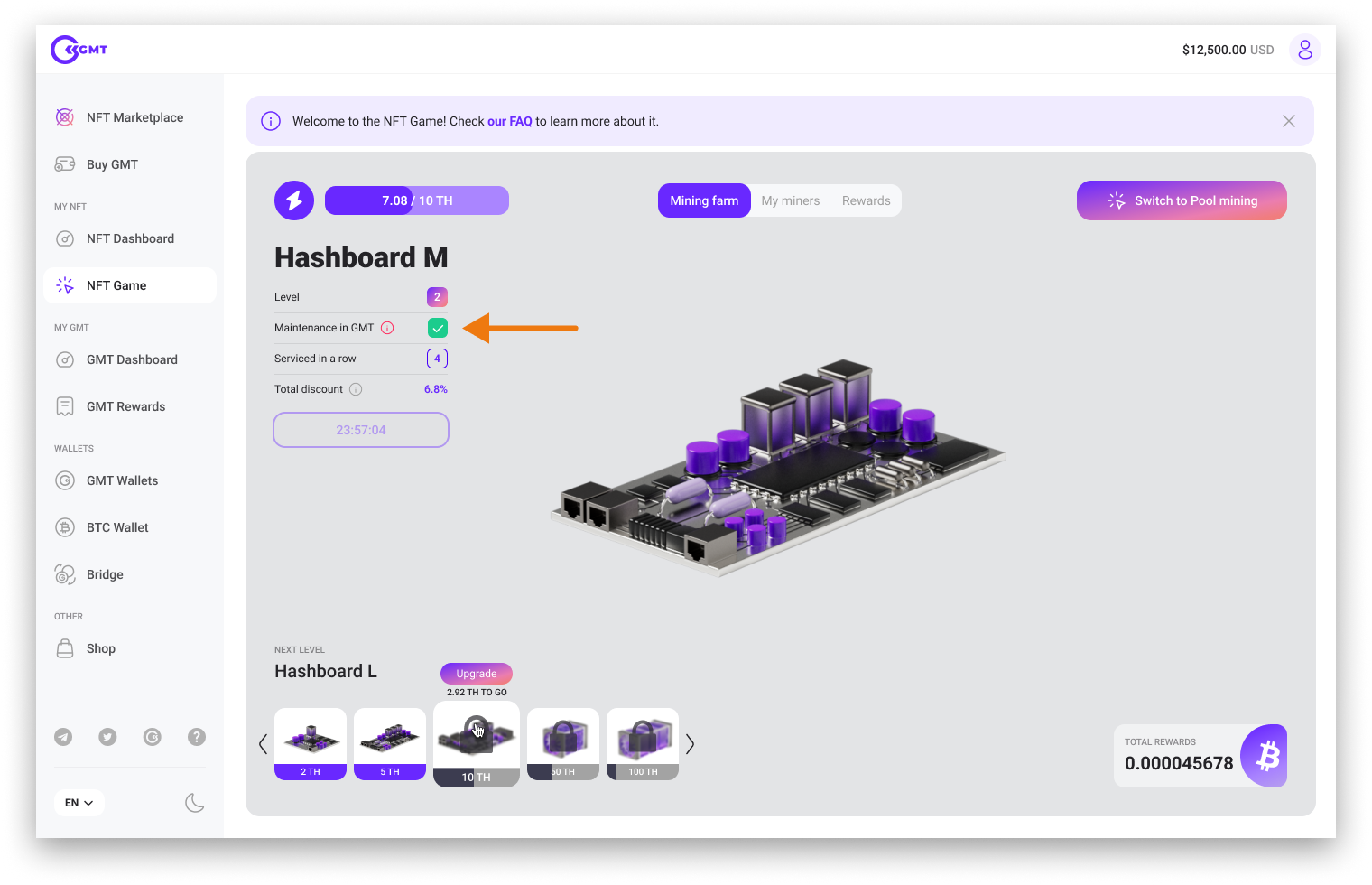Click the NFT Game sparkle icon
1372x885 pixels.
pyautogui.click(x=65, y=285)
